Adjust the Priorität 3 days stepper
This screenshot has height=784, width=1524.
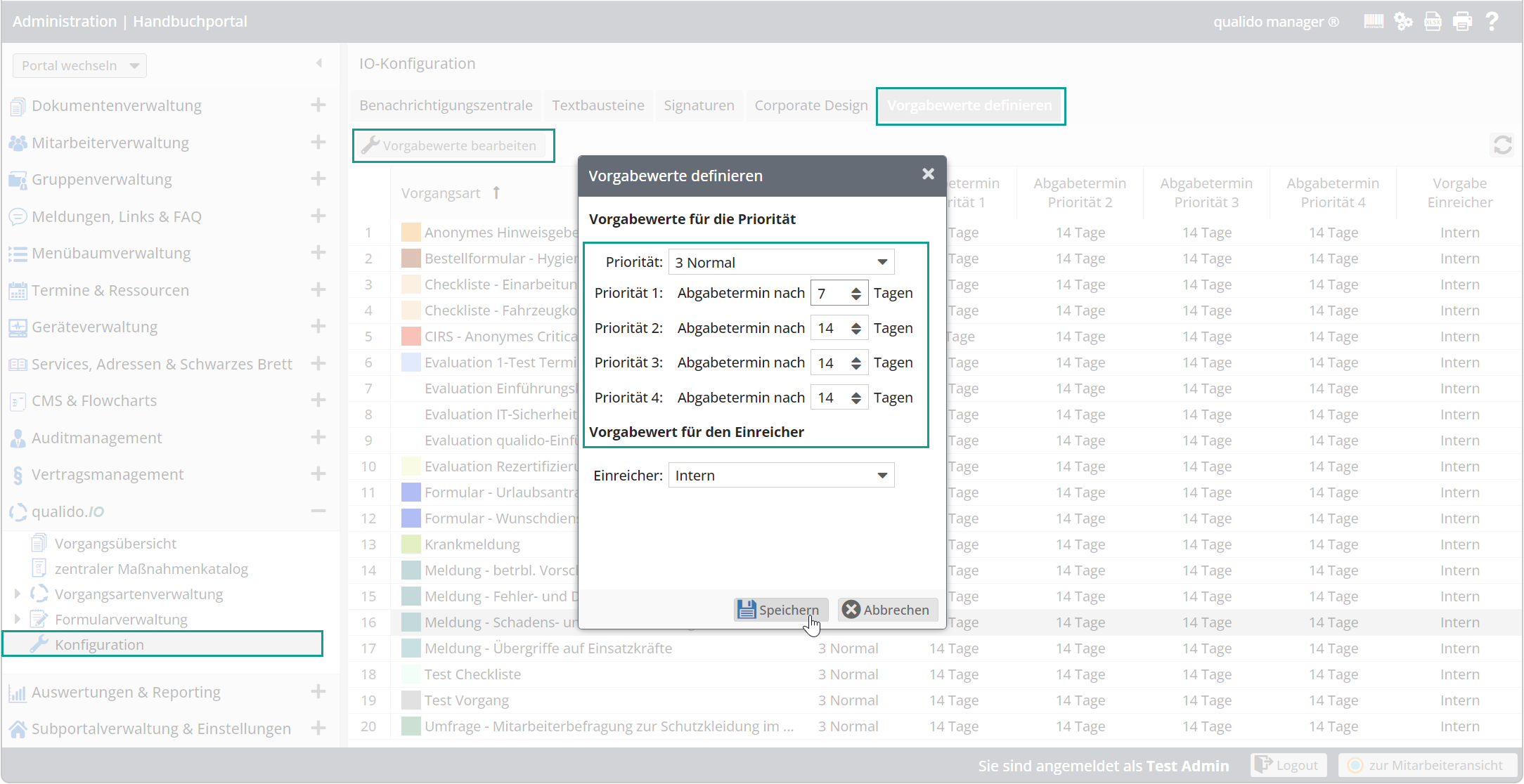[x=855, y=363]
